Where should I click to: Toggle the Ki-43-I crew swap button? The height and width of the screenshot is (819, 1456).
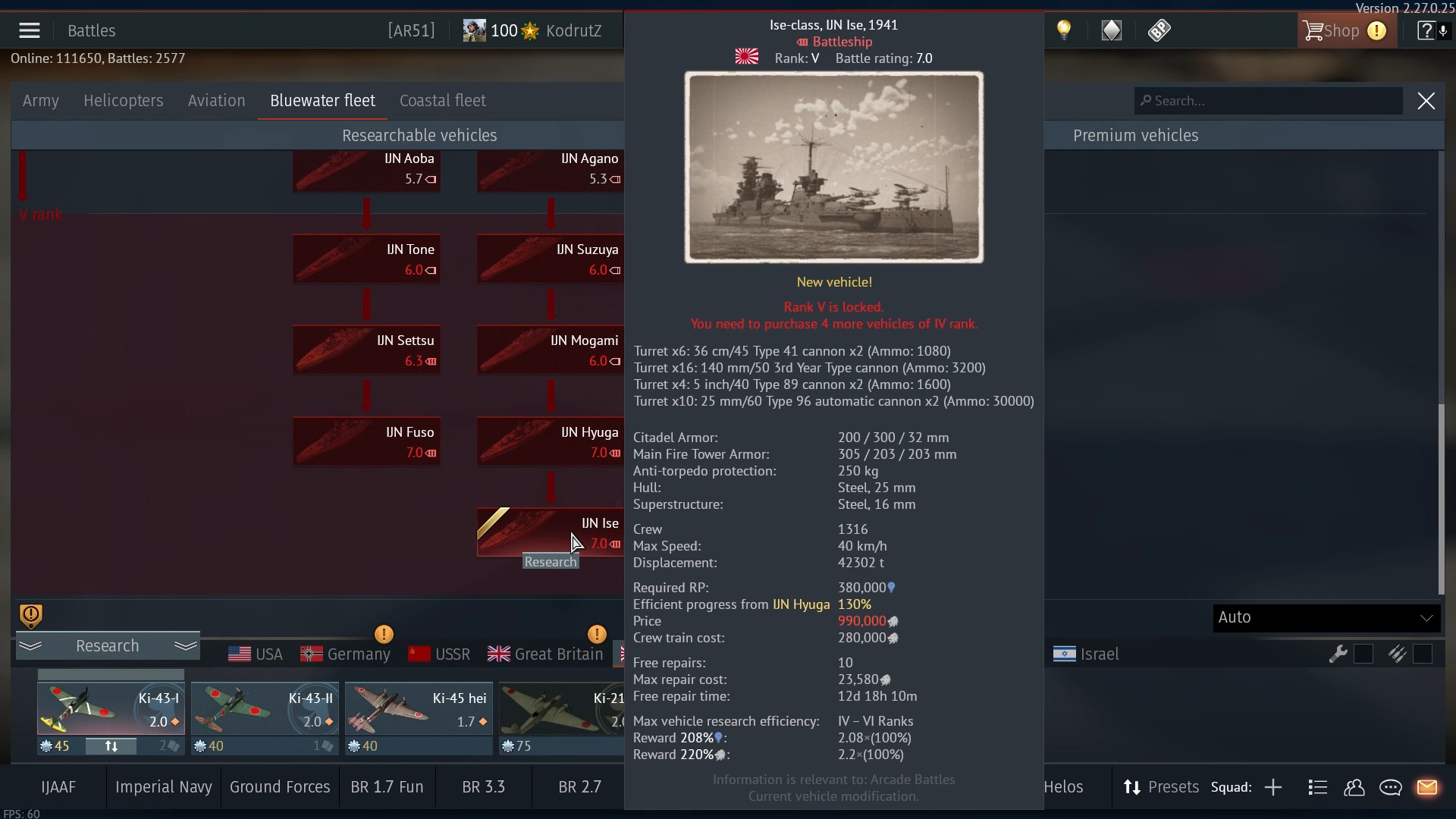pyautogui.click(x=111, y=746)
